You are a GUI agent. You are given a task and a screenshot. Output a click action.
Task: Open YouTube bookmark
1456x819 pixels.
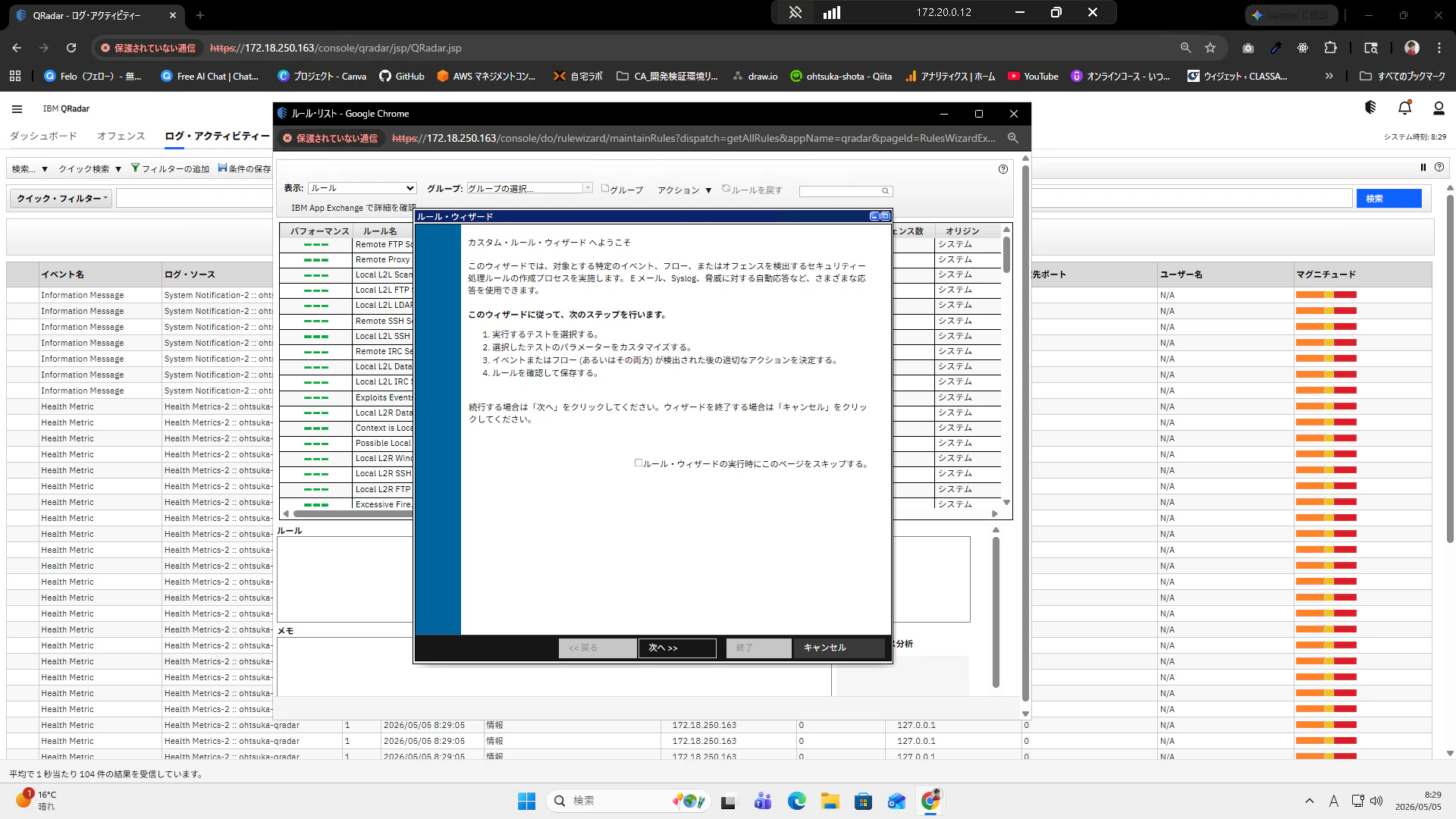click(x=1033, y=76)
